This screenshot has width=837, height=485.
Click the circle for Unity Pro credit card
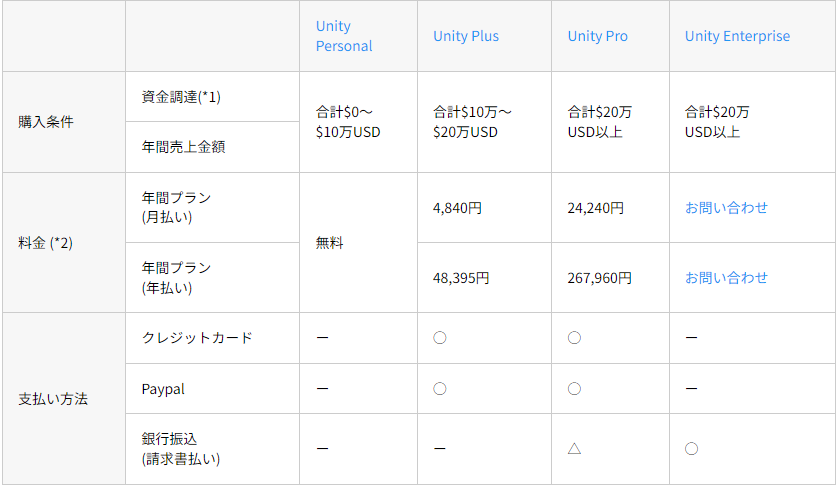point(574,338)
